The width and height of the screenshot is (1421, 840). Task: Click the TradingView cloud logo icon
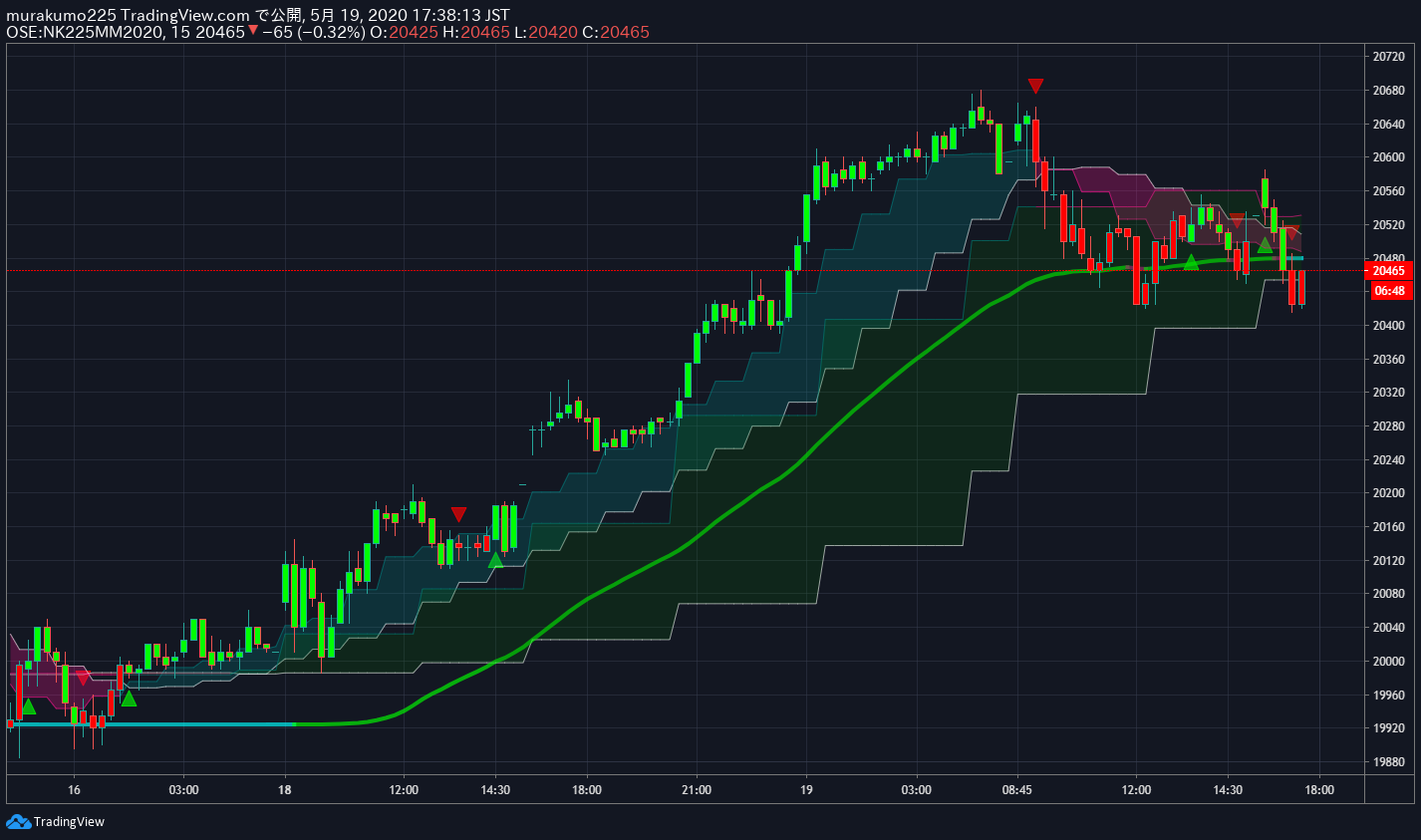click(18, 821)
